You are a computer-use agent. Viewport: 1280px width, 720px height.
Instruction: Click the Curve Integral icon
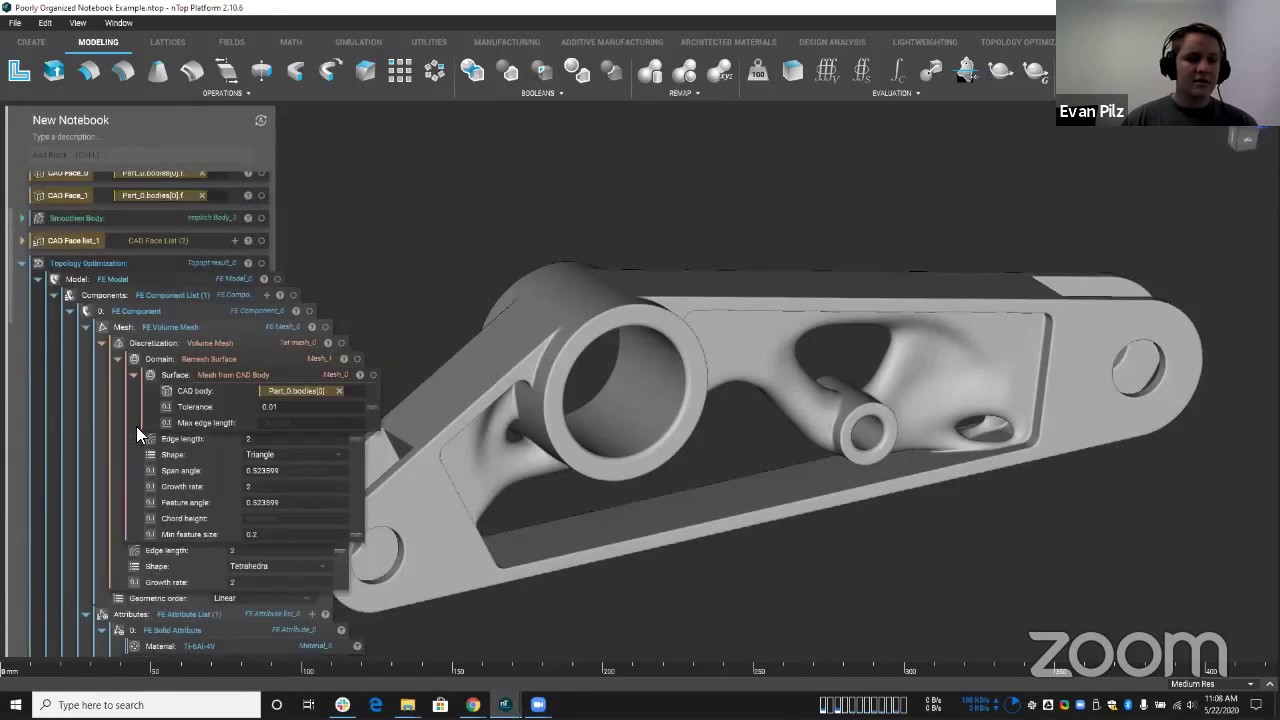click(x=897, y=71)
